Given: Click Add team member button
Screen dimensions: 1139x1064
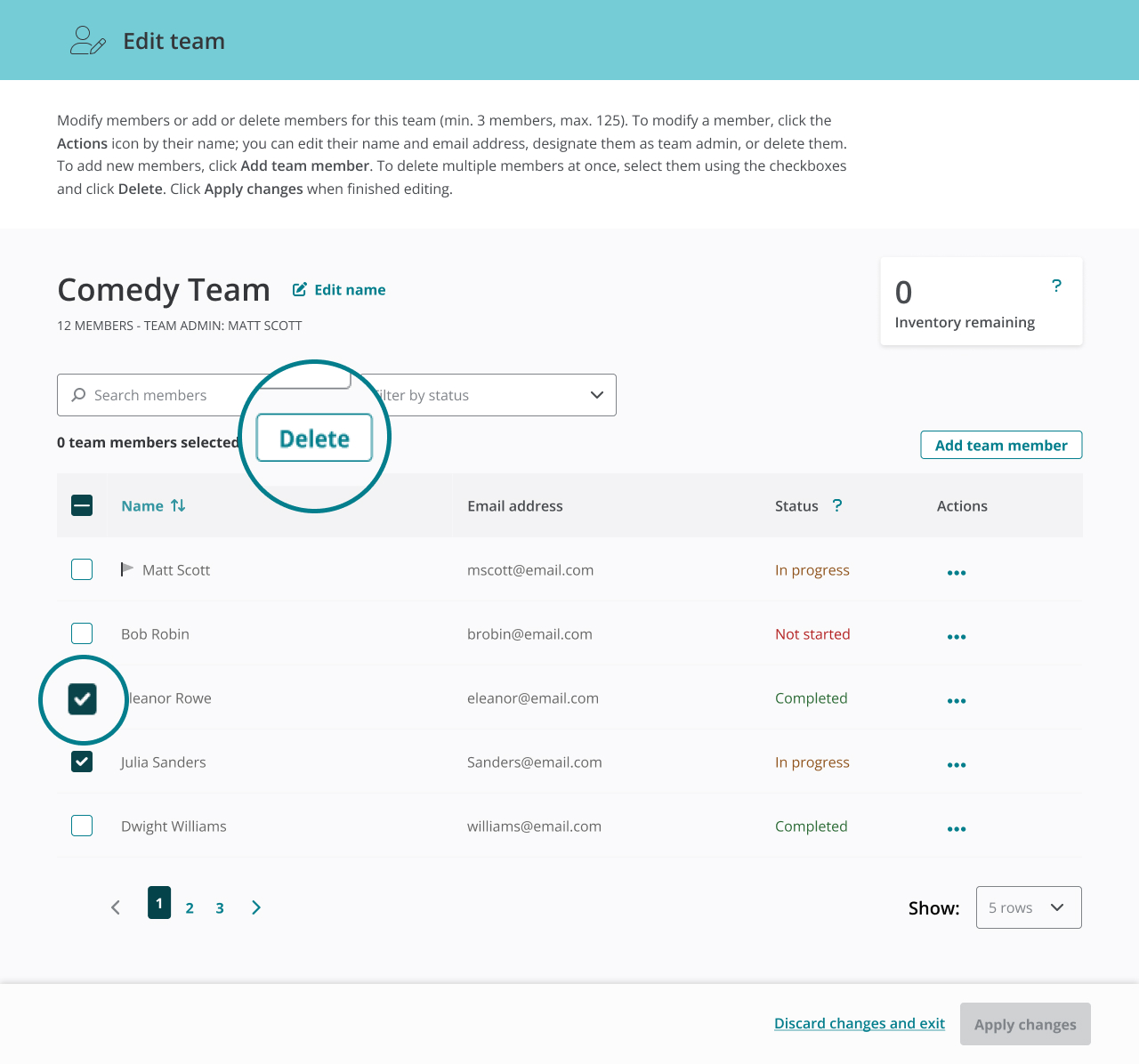Looking at the screenshot, I should pos(1001,445).
